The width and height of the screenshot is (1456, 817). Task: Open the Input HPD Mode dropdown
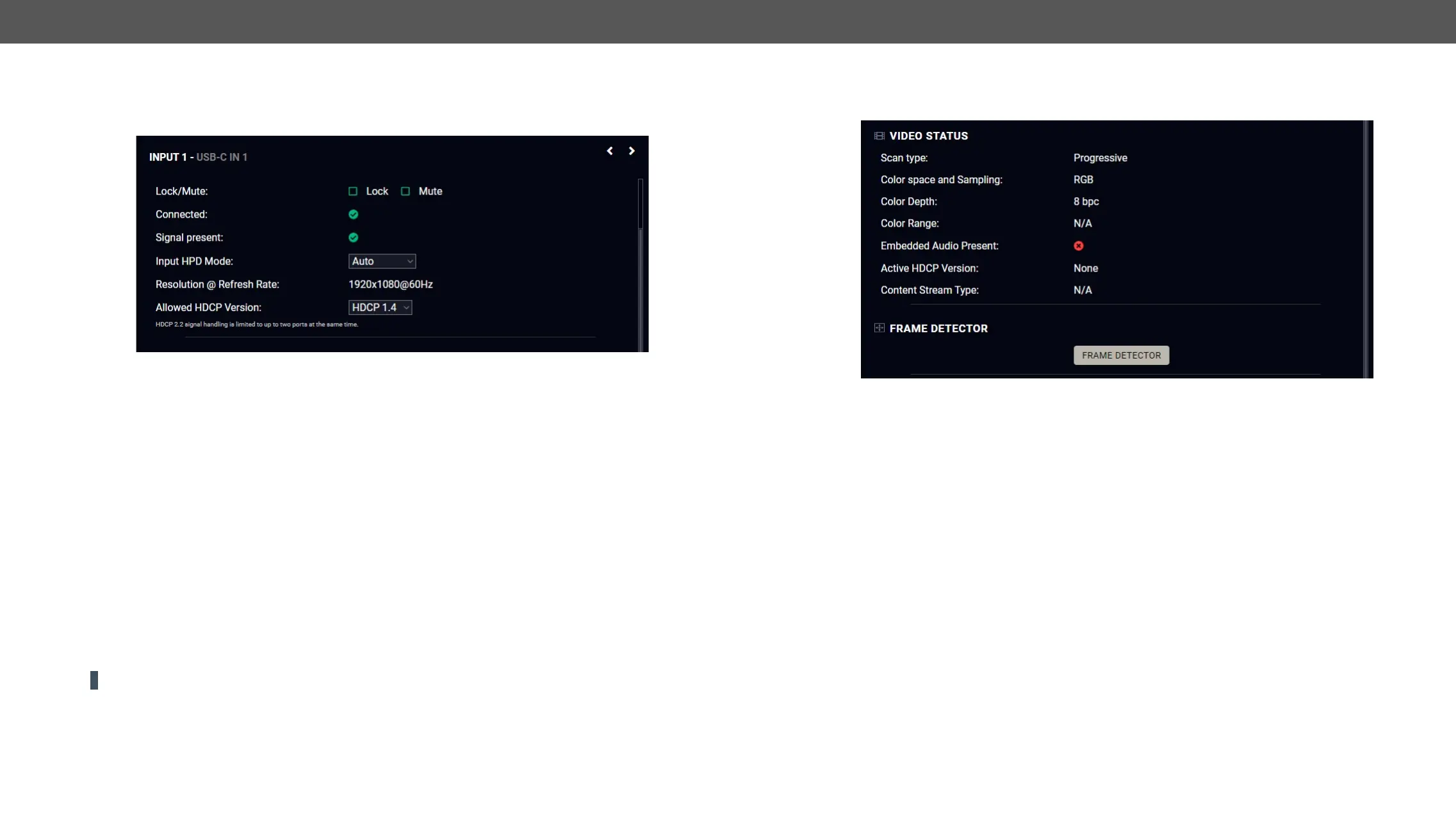[382, 261]
